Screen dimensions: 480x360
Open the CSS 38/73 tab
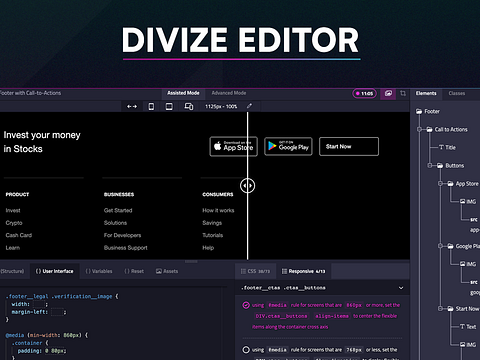(x=255, y=271)
